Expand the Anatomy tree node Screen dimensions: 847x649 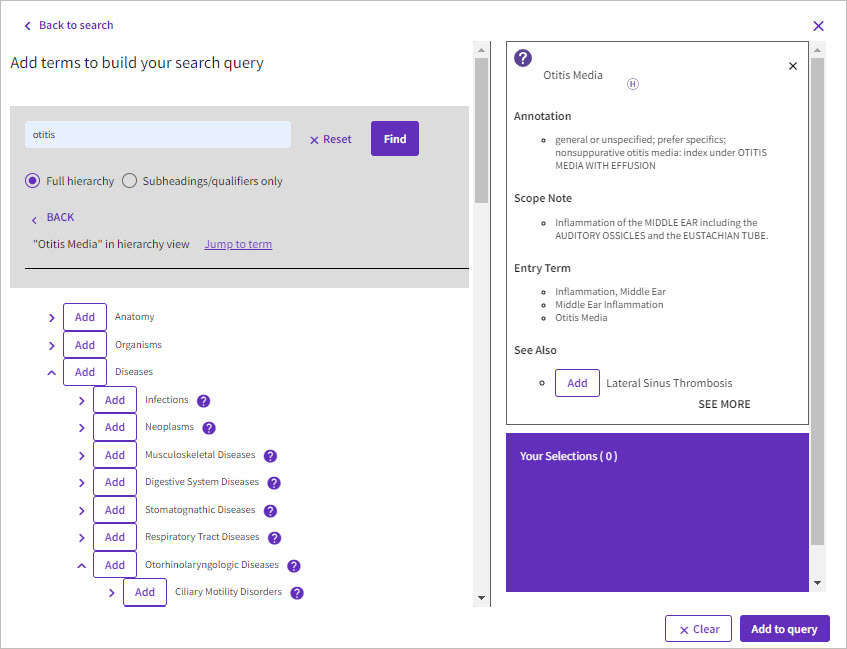(52, 318)
